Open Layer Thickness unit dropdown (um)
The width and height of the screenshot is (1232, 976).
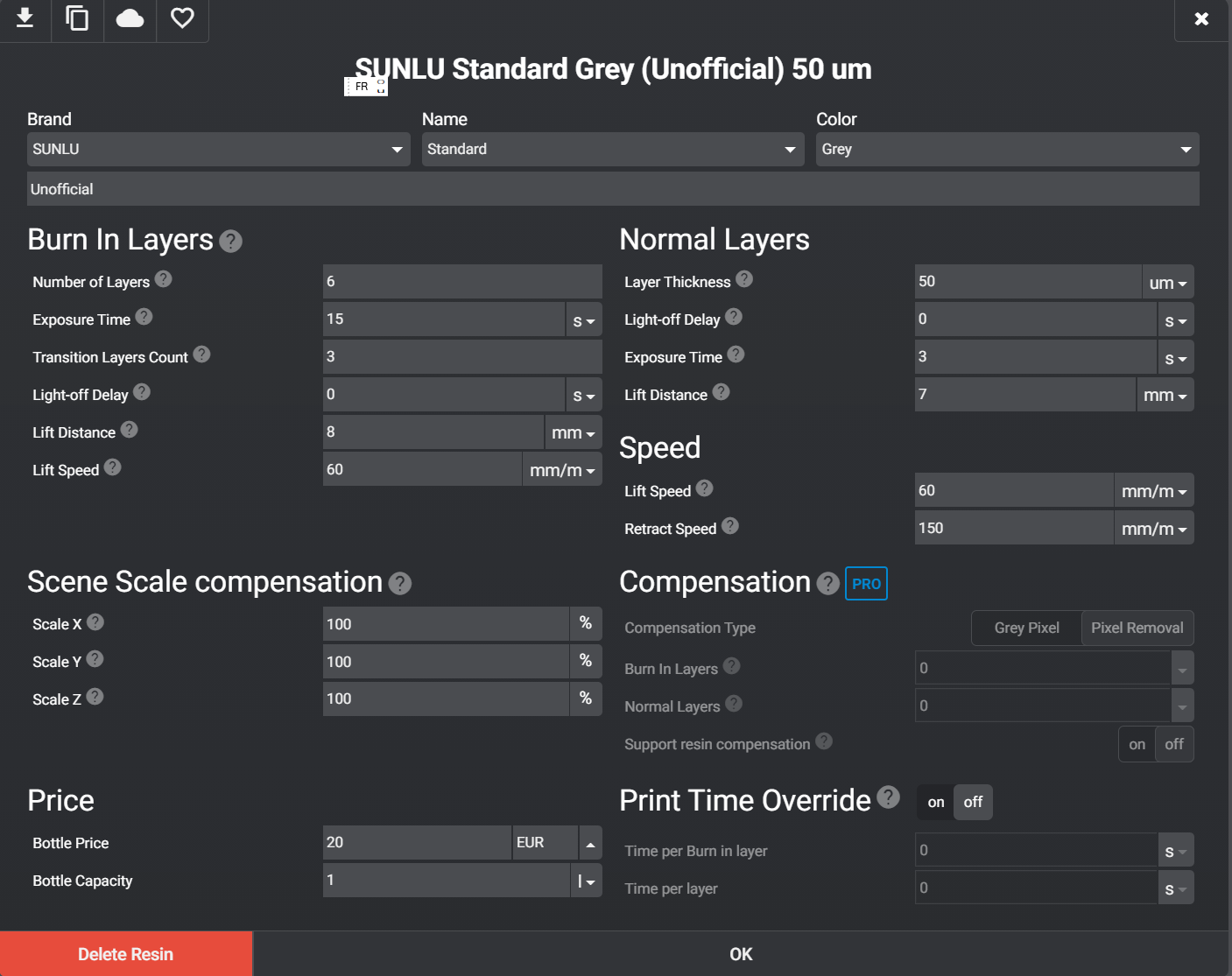pyautogui.click(x=1167, y=283)
